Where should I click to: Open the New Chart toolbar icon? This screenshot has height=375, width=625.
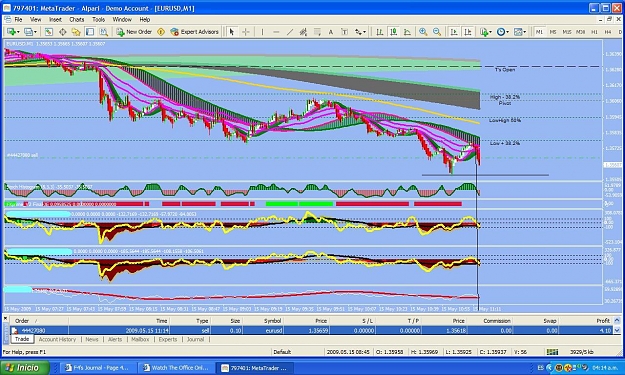point(11,32)
